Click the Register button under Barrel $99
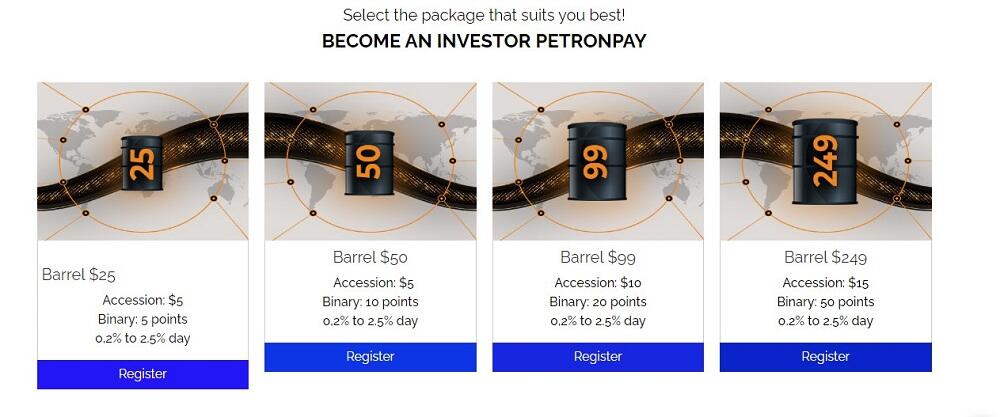The height and width of the screenshot is (417, 1000). pyautogui.click(x=598, y=357)
